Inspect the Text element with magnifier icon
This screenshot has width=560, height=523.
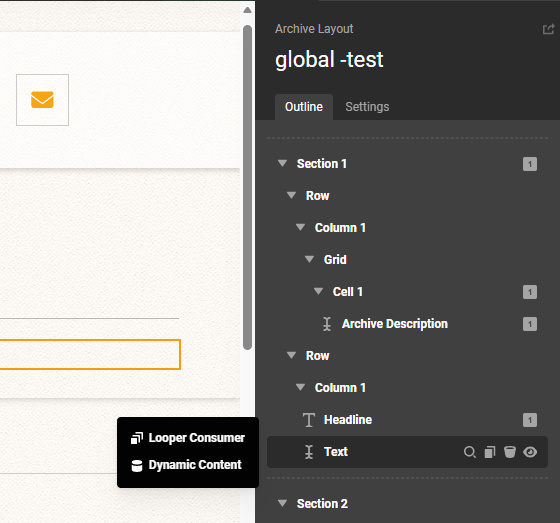pyautogui.click(x=470, y=452)
